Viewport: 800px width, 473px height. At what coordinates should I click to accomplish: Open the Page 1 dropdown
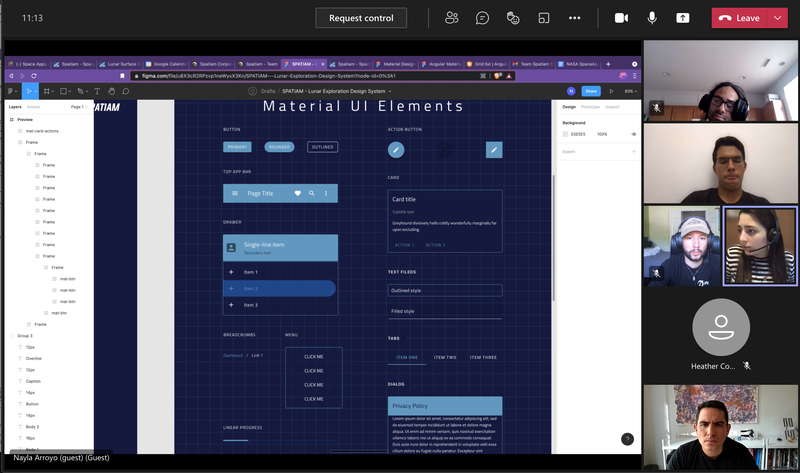click(78, 106)
